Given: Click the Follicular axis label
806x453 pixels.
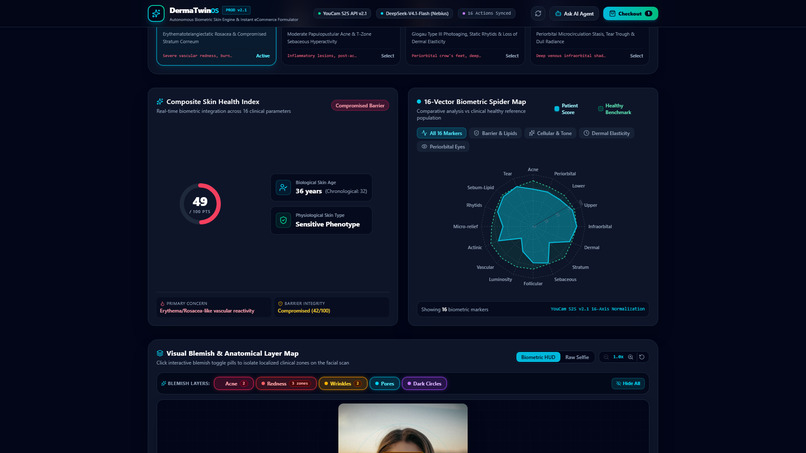Looking at the screenshot, I should pyautogui.click(x=533, y=283).
